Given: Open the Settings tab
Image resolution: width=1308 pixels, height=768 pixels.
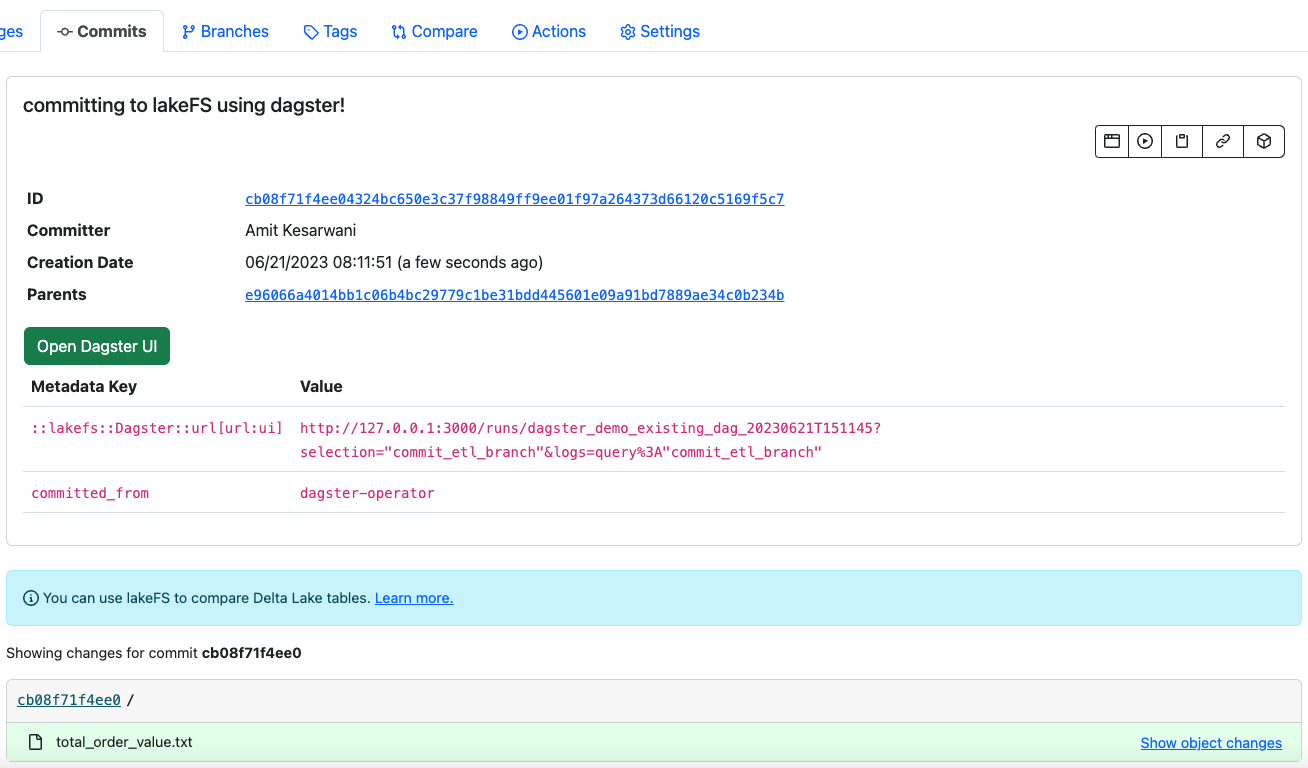Looking at the screenshot, I should [x=660, y=31].
